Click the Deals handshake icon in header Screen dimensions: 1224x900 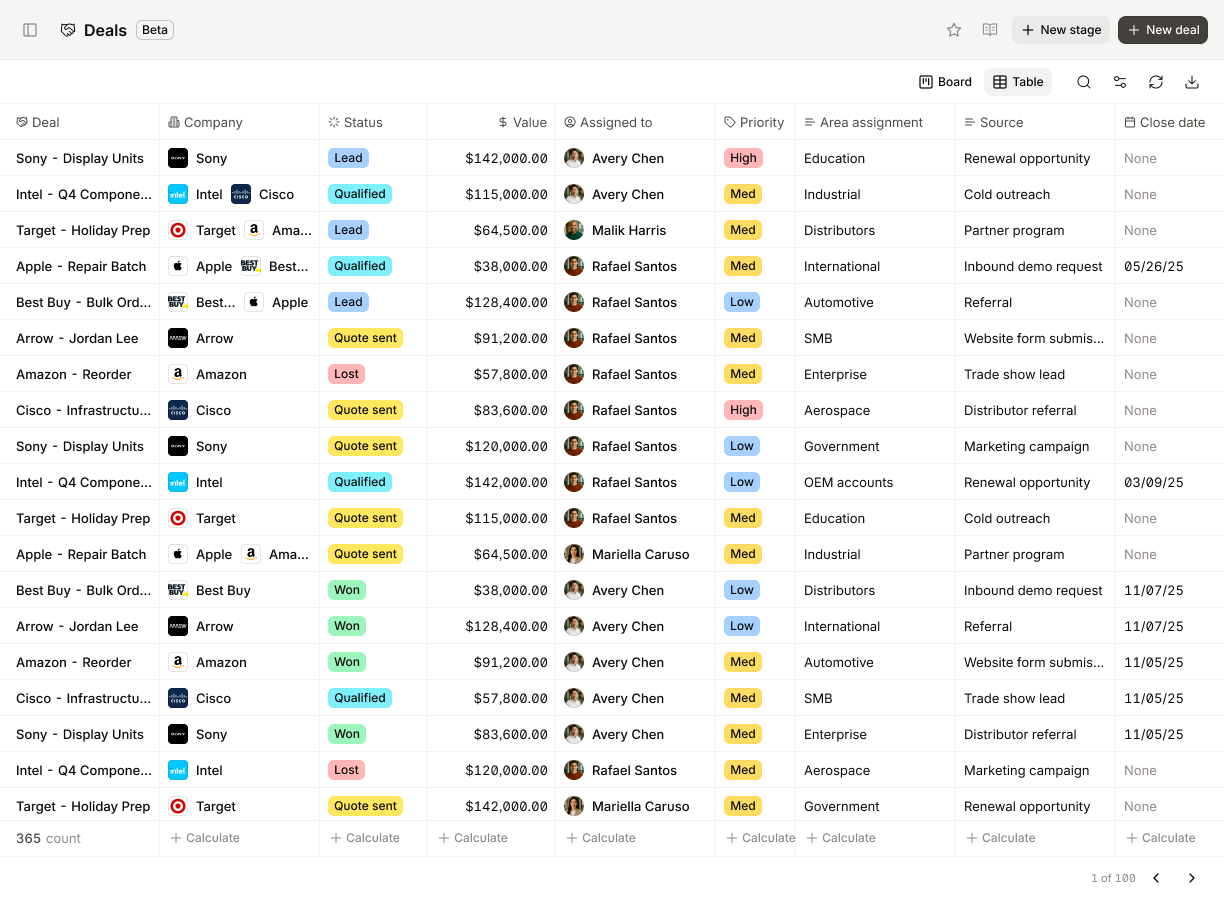coord(68,30)
